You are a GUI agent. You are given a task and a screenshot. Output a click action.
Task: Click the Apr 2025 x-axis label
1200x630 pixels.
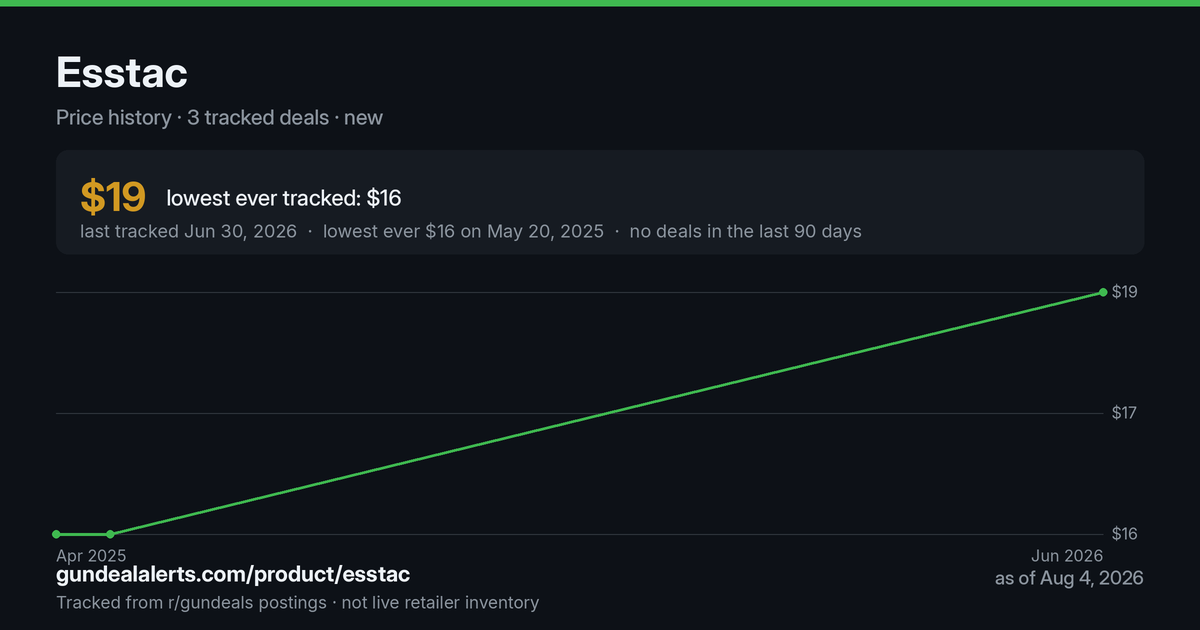[x=91, y=555]
